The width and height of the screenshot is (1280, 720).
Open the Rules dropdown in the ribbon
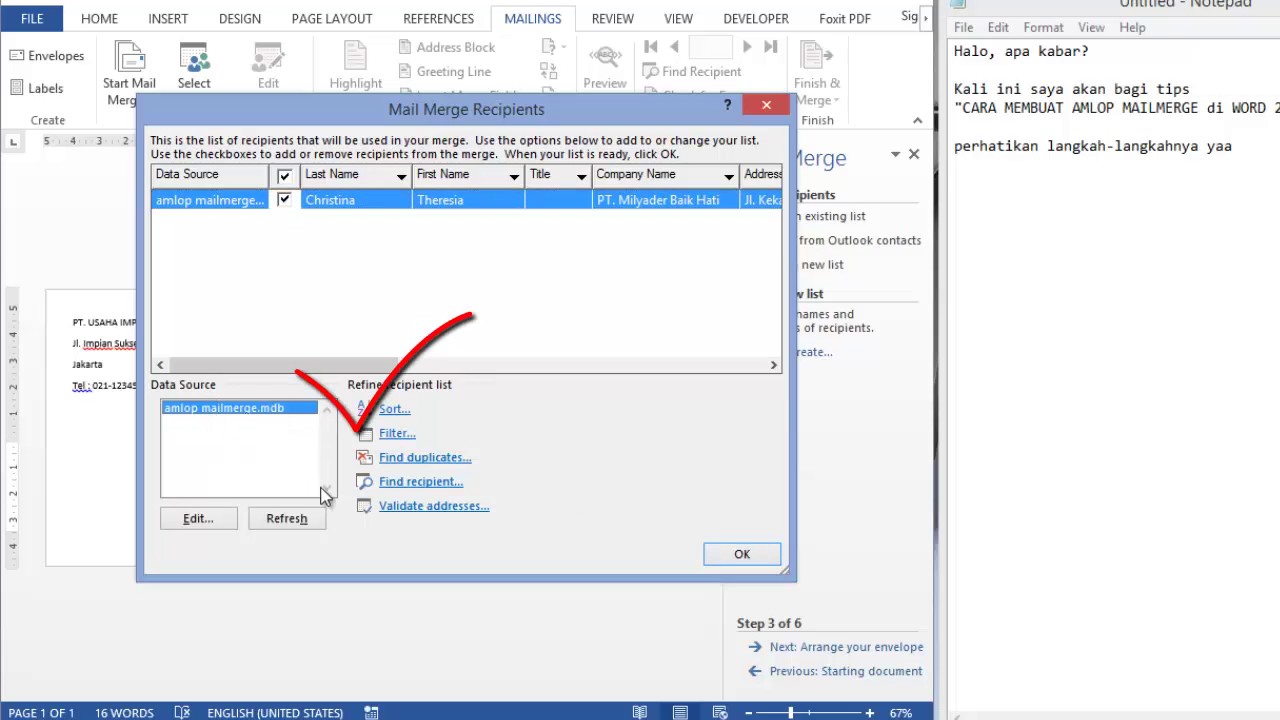coord(554,47)
